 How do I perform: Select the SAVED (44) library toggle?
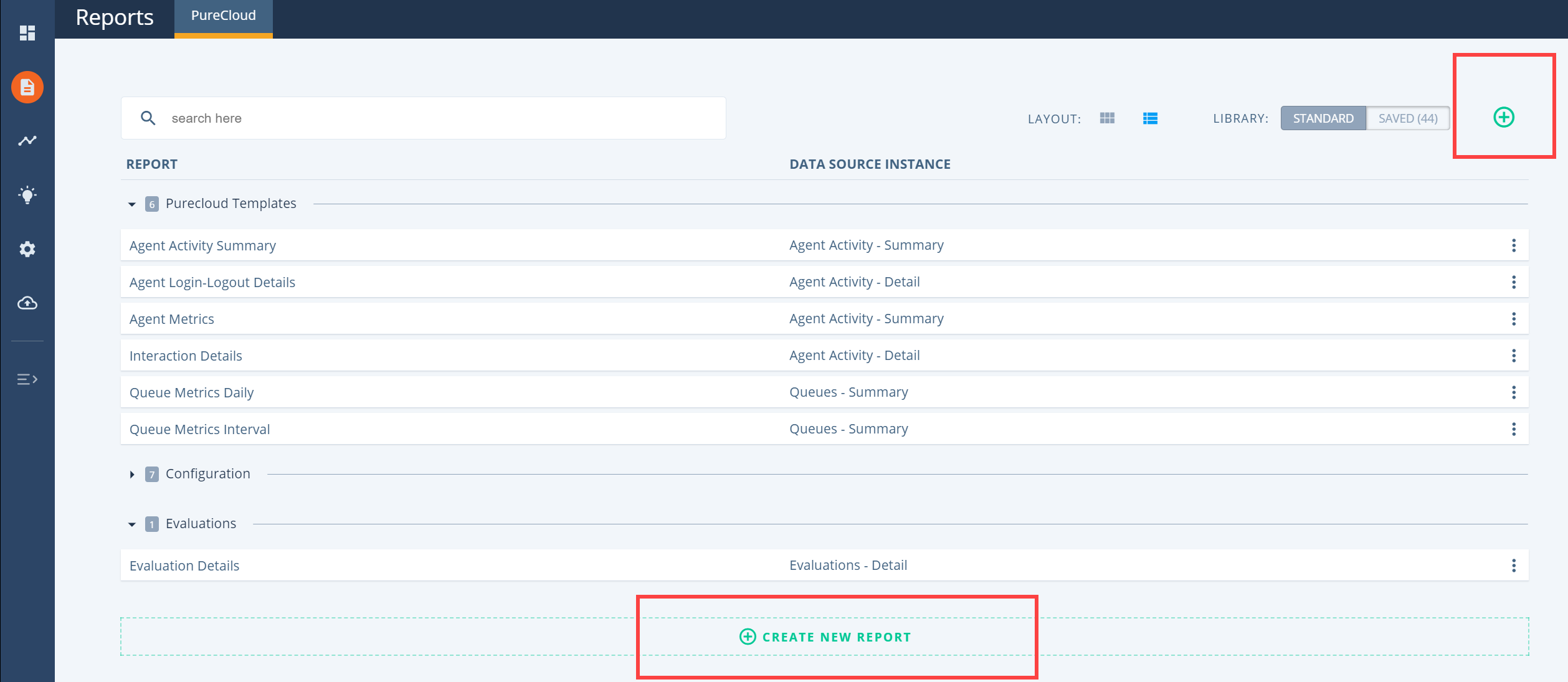[x=1408, y=118]
